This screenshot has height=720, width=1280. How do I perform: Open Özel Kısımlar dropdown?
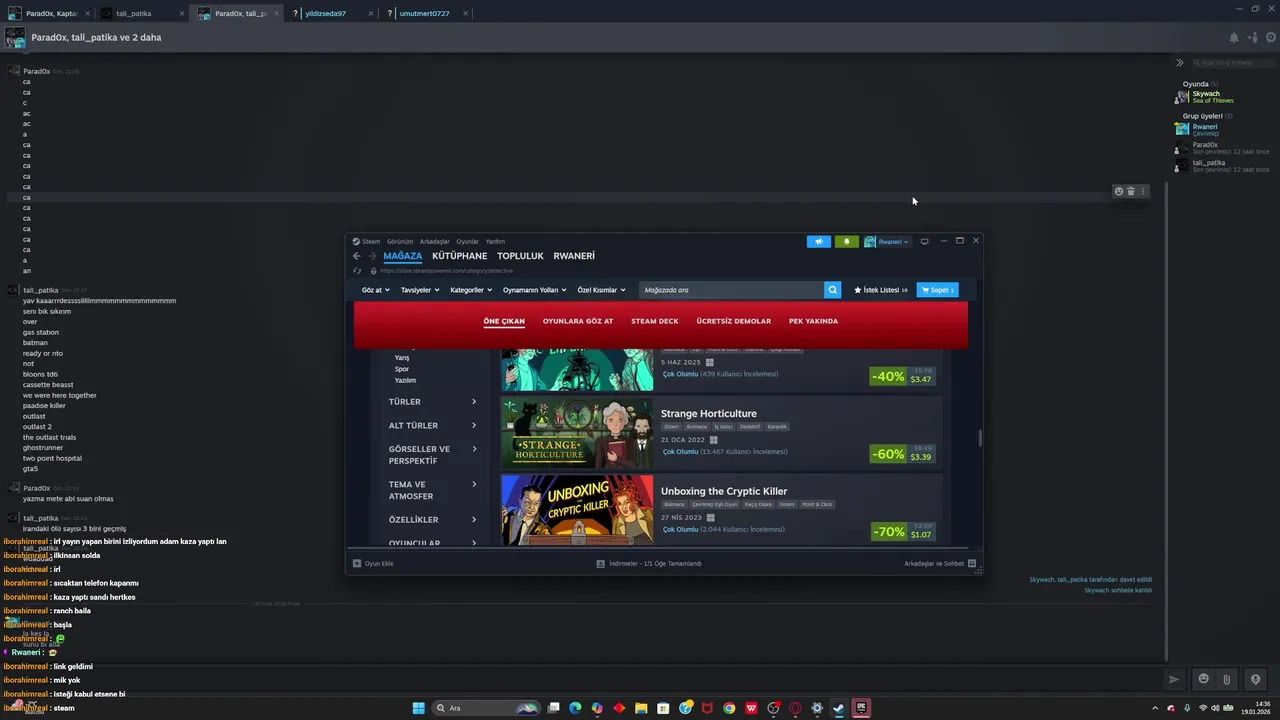point(601,290)
